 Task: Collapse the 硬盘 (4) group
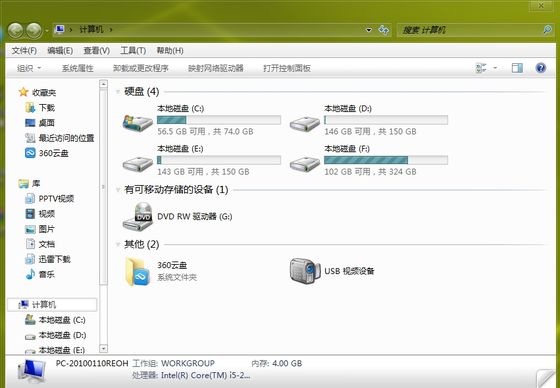pyautogui.click(x=118, y=92)
